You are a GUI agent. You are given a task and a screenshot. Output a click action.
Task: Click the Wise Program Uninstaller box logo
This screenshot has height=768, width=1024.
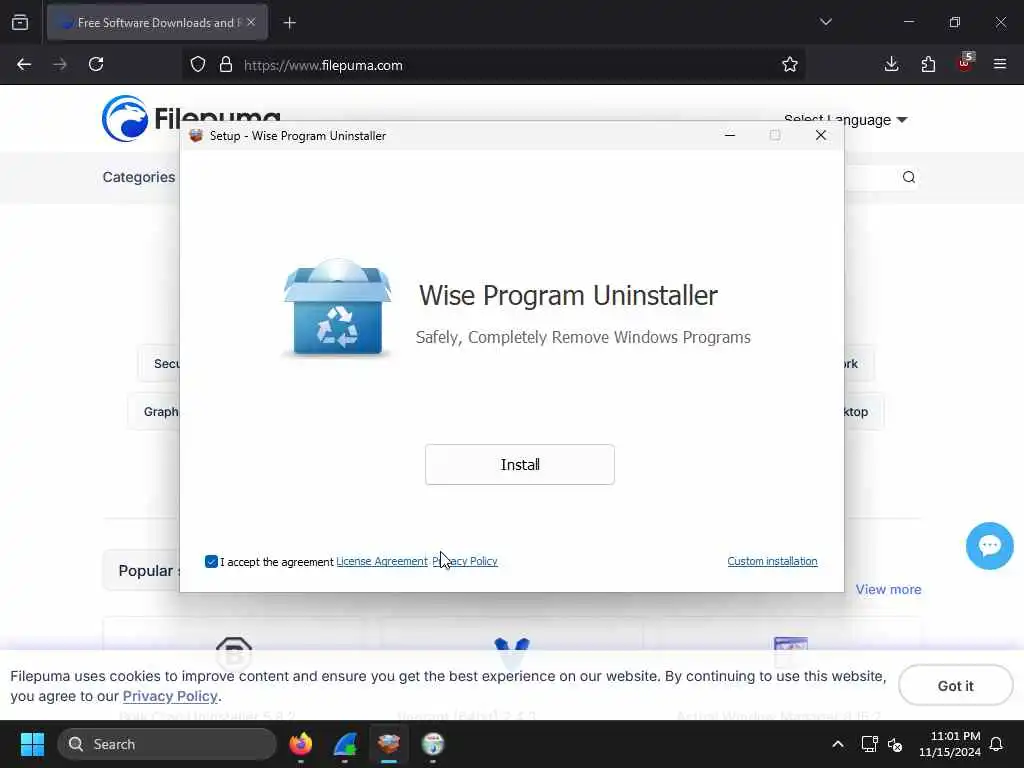337,307
